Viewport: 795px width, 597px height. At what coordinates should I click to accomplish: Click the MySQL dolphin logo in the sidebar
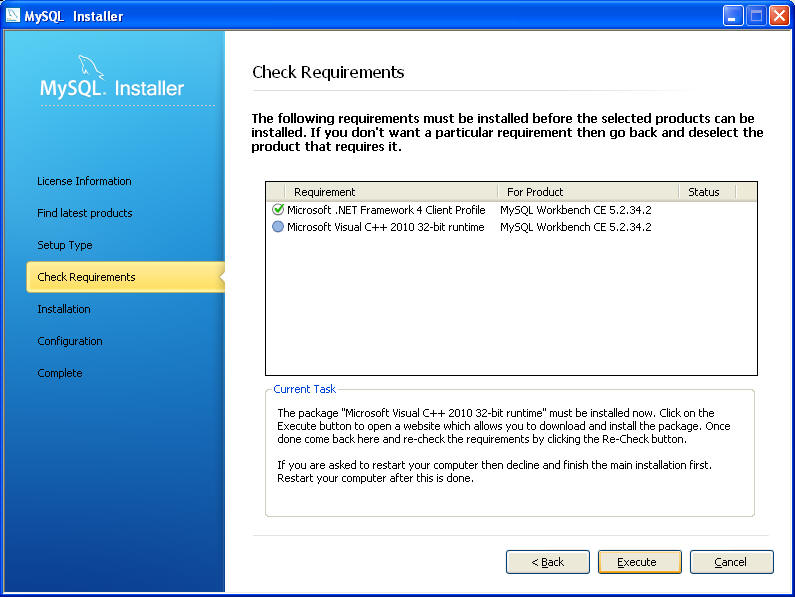click(x=91, y=67)
